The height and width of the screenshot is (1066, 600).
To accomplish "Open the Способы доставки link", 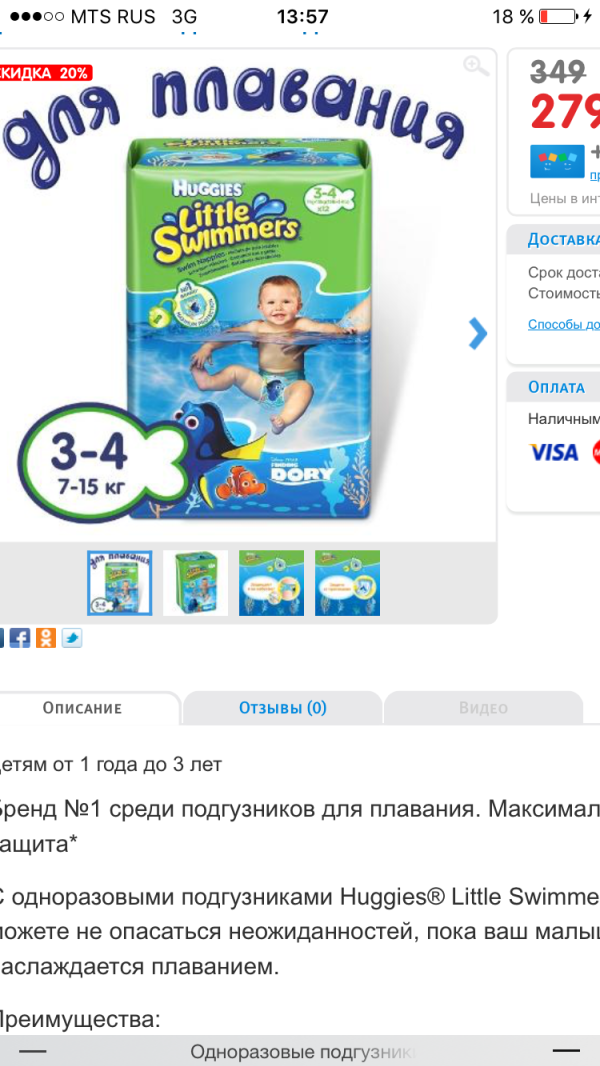I will click(x=564, y=324).
